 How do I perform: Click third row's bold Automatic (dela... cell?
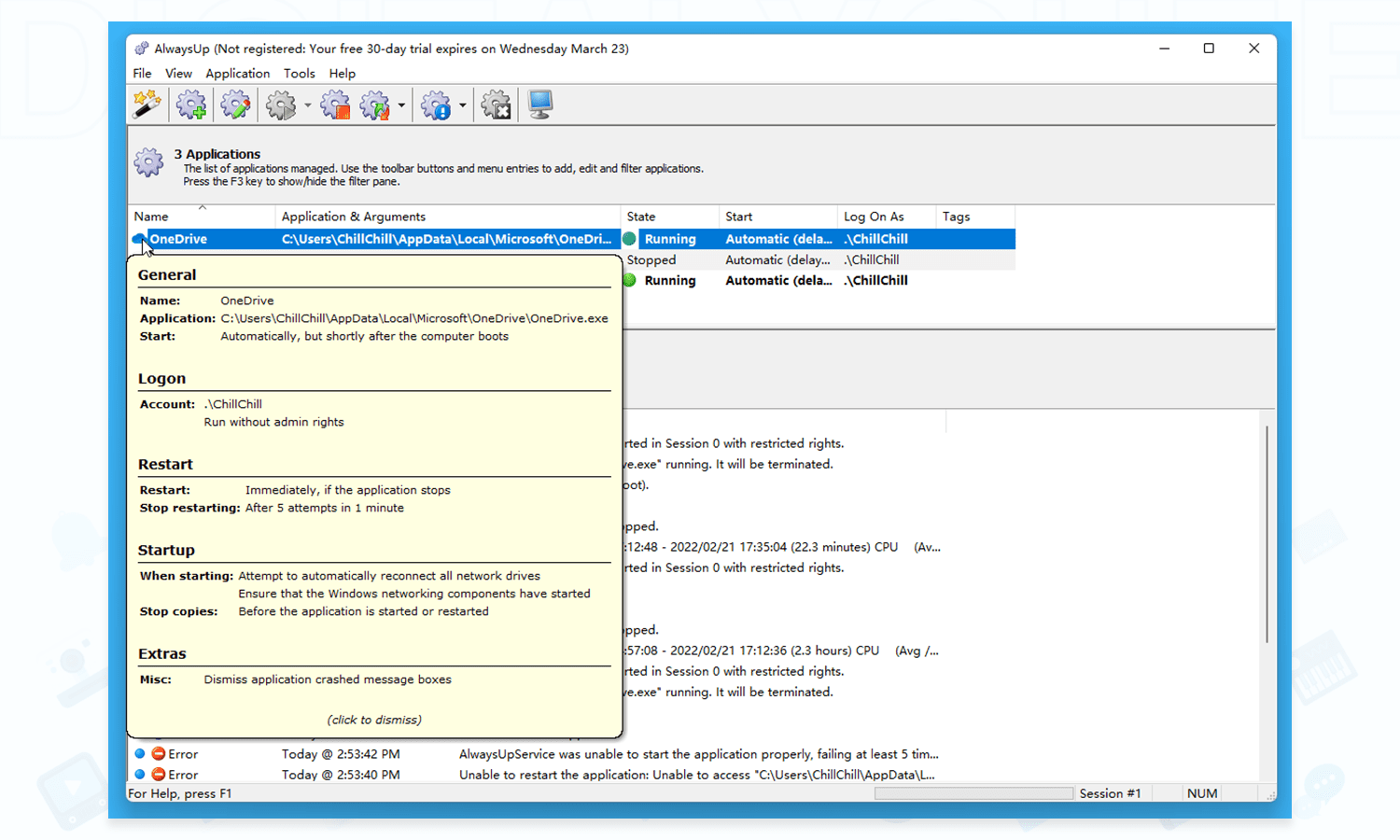click(778, 280)
